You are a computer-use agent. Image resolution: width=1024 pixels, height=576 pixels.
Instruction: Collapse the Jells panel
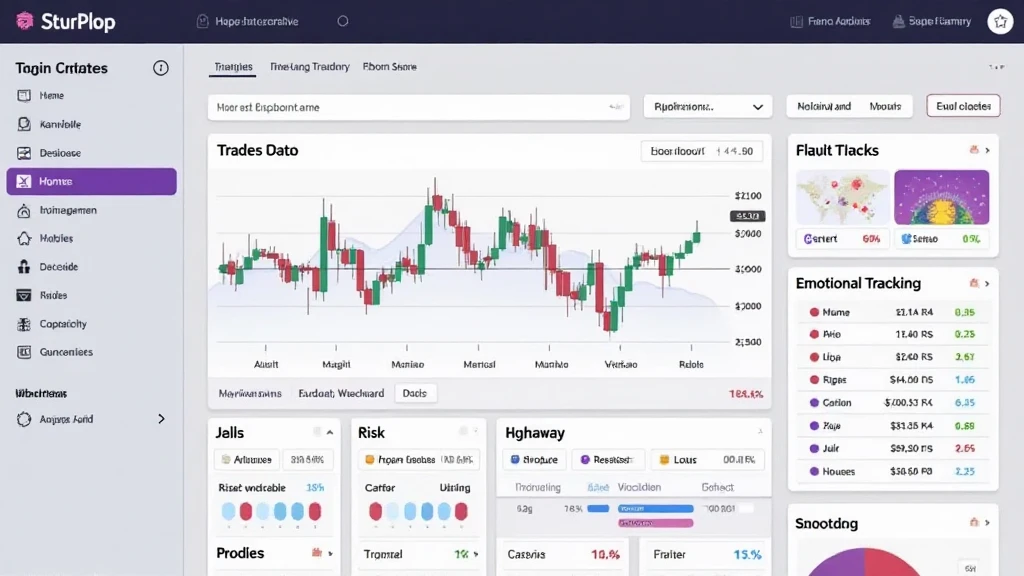tap(330, 432)
